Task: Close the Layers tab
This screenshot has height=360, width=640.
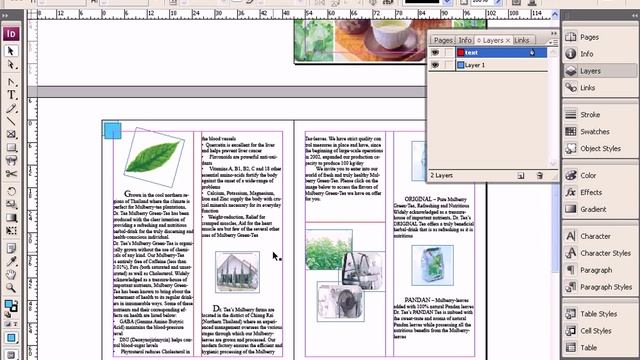Action: click(x=508, y=40)
